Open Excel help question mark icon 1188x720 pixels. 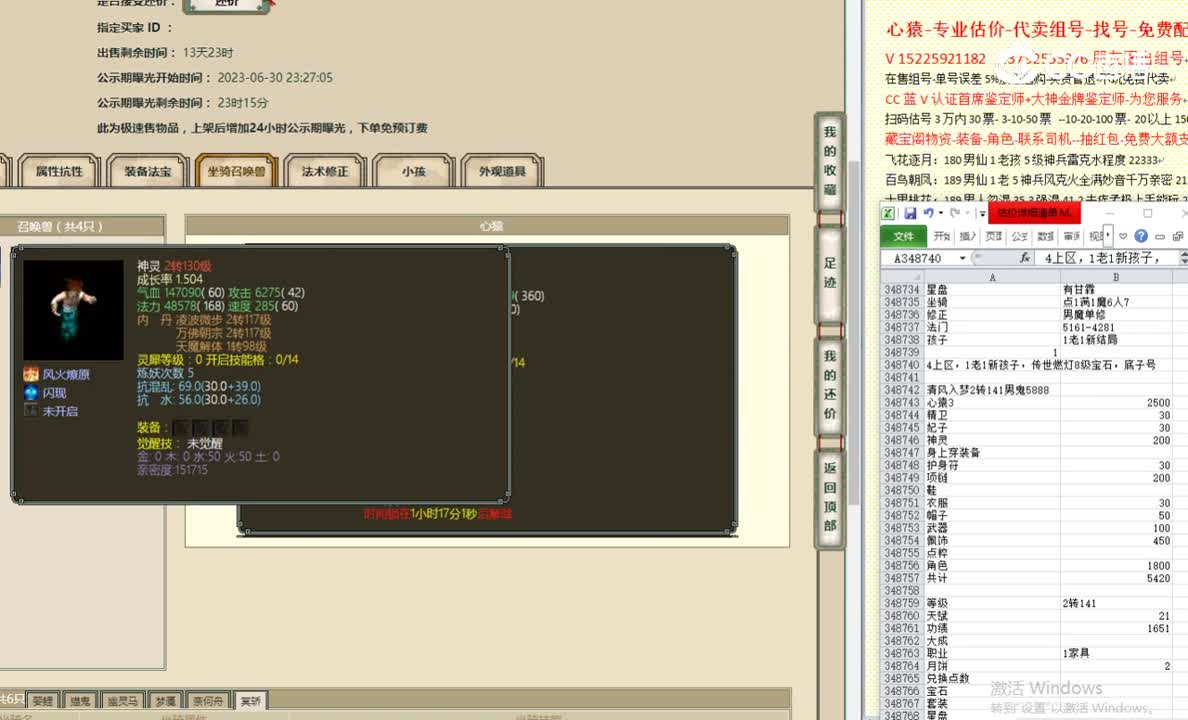pyautogui.click(x=1141, y=237)
